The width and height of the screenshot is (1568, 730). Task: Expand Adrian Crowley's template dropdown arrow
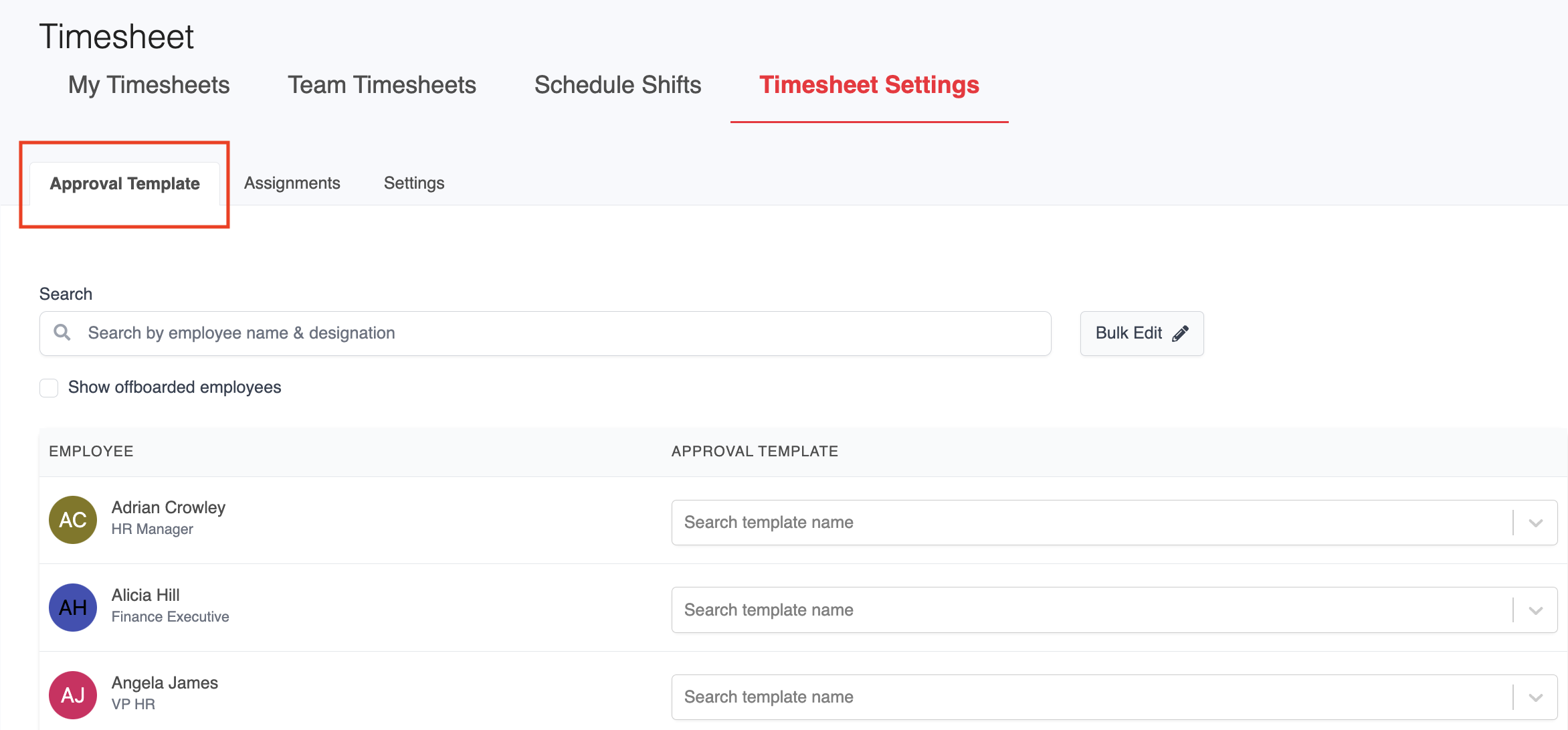point(1536,523)
